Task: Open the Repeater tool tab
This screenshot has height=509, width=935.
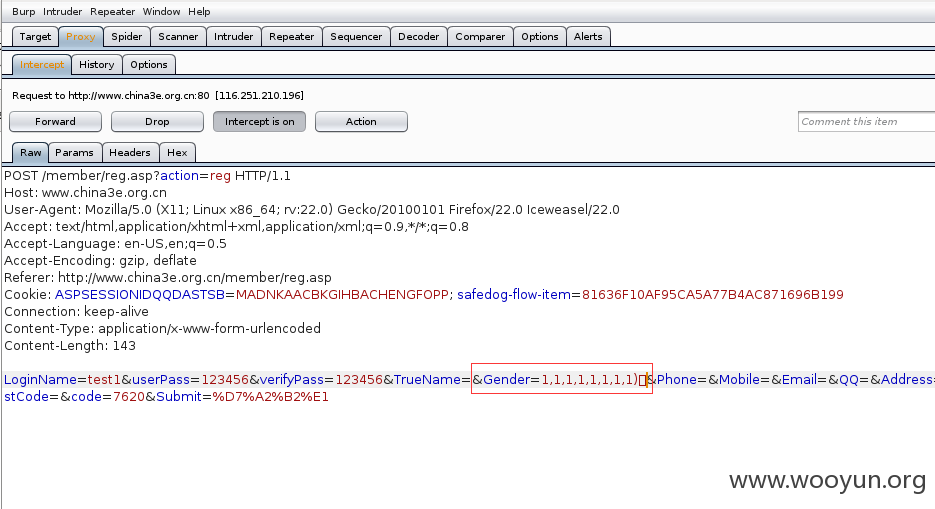Action: pos(292,36)
